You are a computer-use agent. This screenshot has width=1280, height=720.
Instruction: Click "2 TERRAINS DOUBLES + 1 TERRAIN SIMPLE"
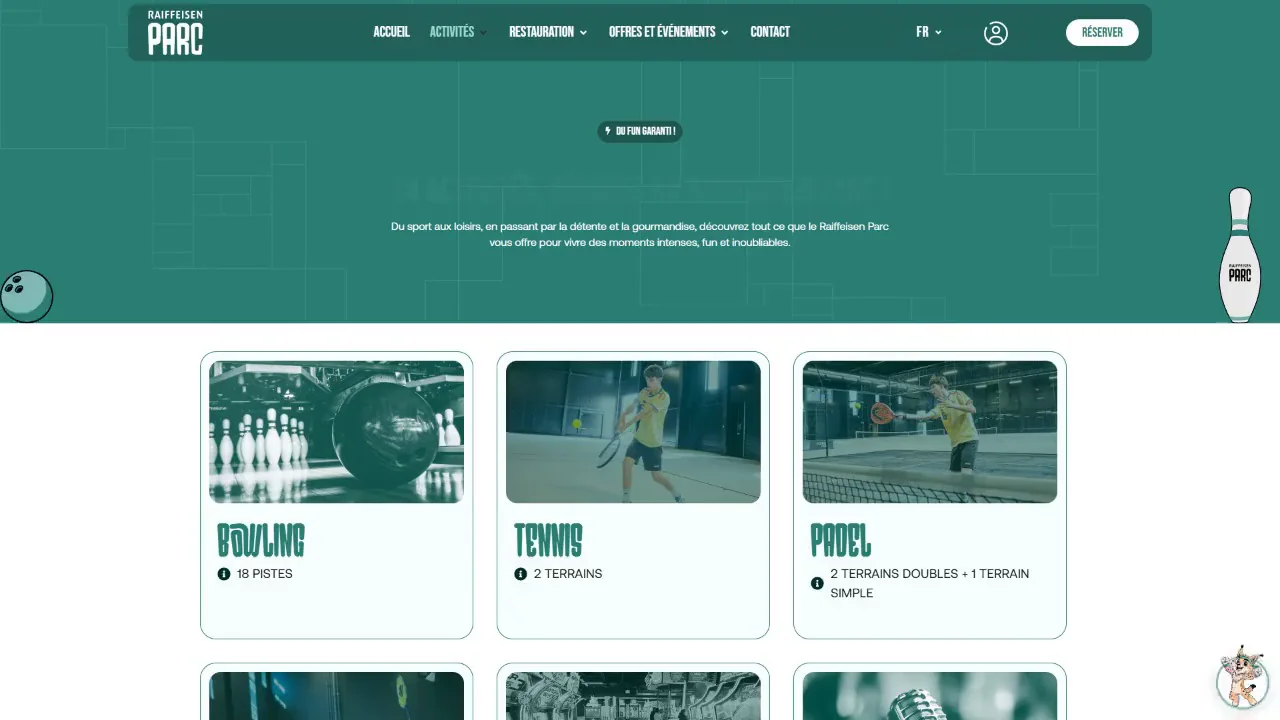click(930, 583)
